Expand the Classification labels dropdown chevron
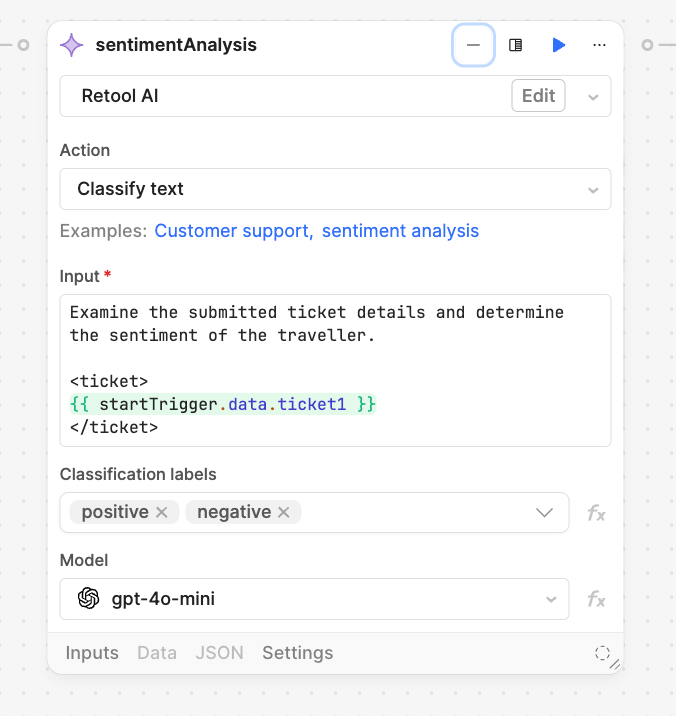The height and width of the screenshot is (716, 676). click(x=545, y=512)
